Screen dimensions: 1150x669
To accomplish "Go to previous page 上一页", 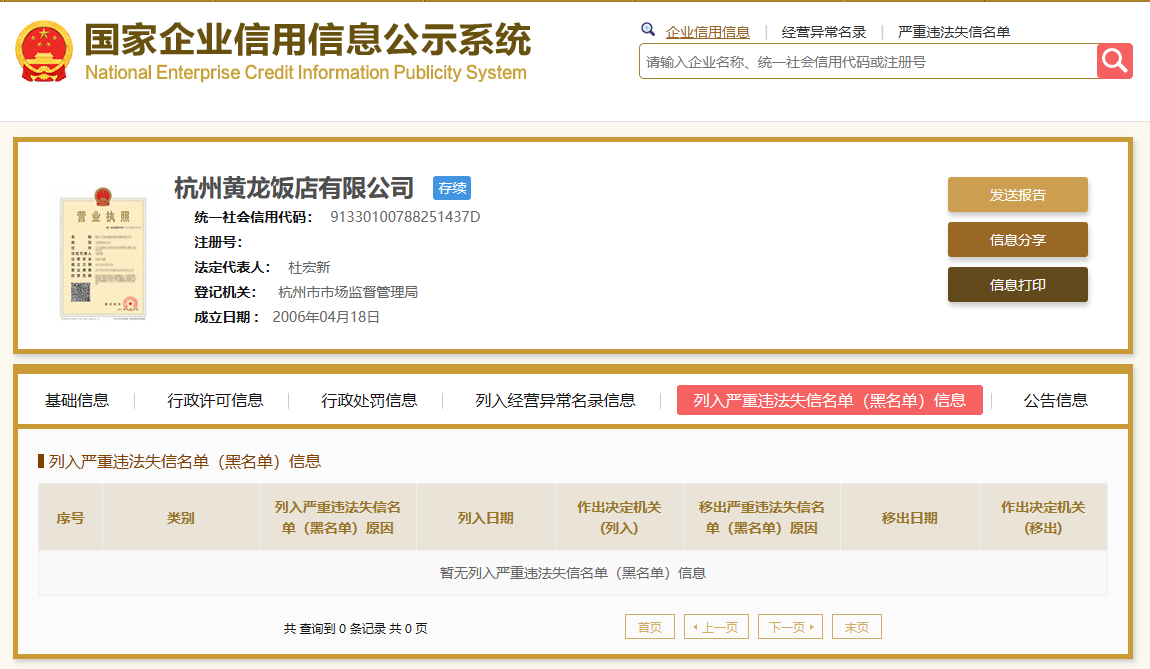I will [x=716, y=627].
